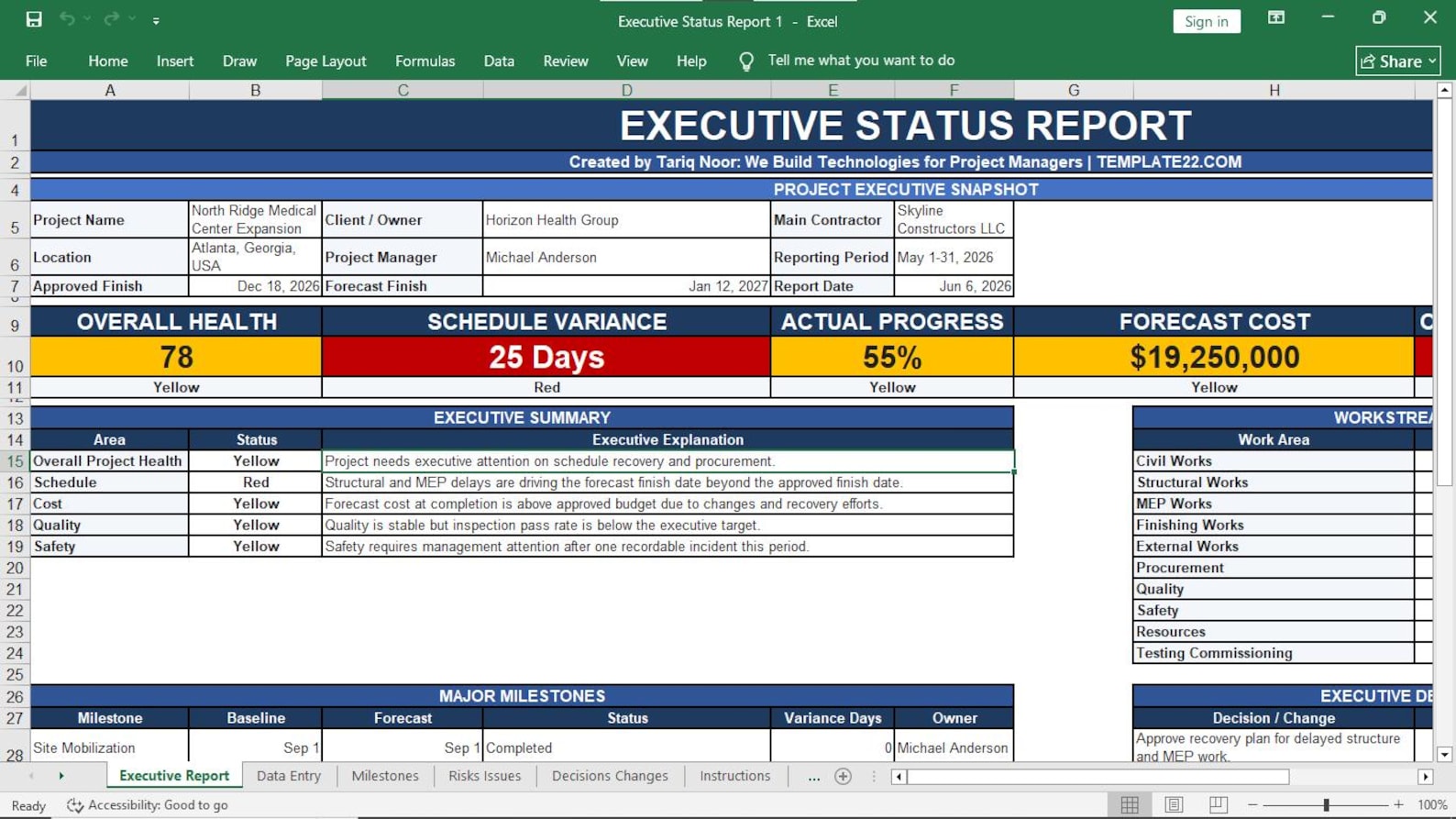The width and height of the screenshot is (1456, 819).
Task: Click vertical scrollbar down arrow
Action: pos(1445,754)
